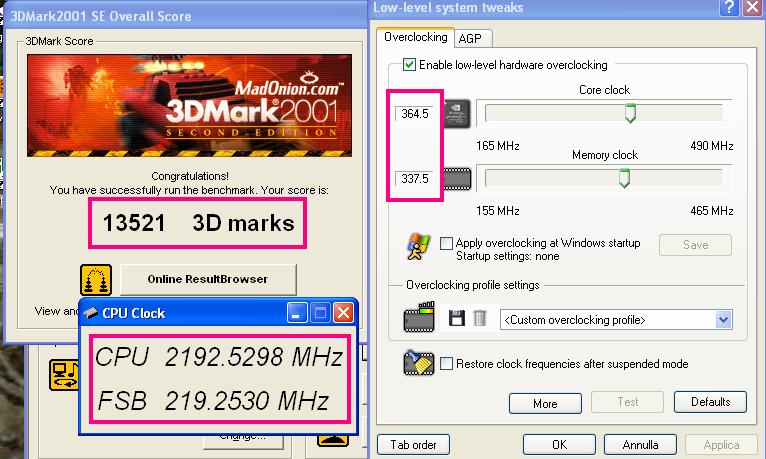Click the Startup settings: none text
The image size is (766, 459).
click(x=508, y=256)
